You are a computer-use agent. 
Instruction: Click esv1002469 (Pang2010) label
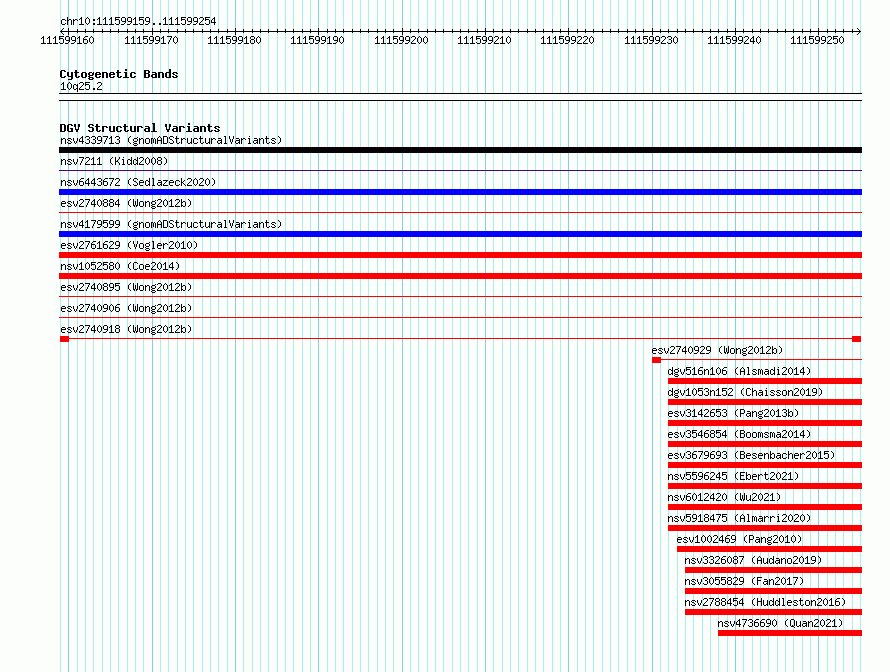[740, 539]
